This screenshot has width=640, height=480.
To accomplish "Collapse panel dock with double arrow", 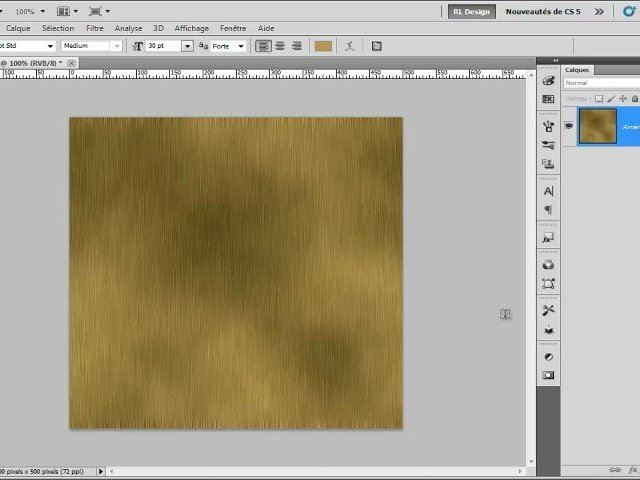I will coord(556,60).
